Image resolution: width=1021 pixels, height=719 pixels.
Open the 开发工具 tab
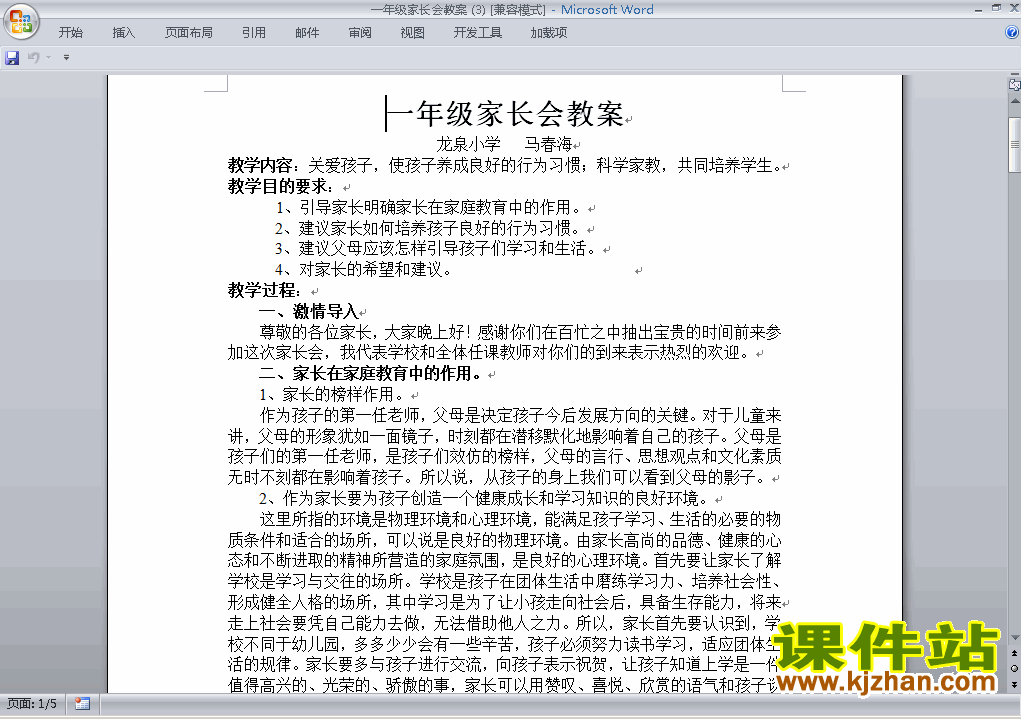(477, 33)
